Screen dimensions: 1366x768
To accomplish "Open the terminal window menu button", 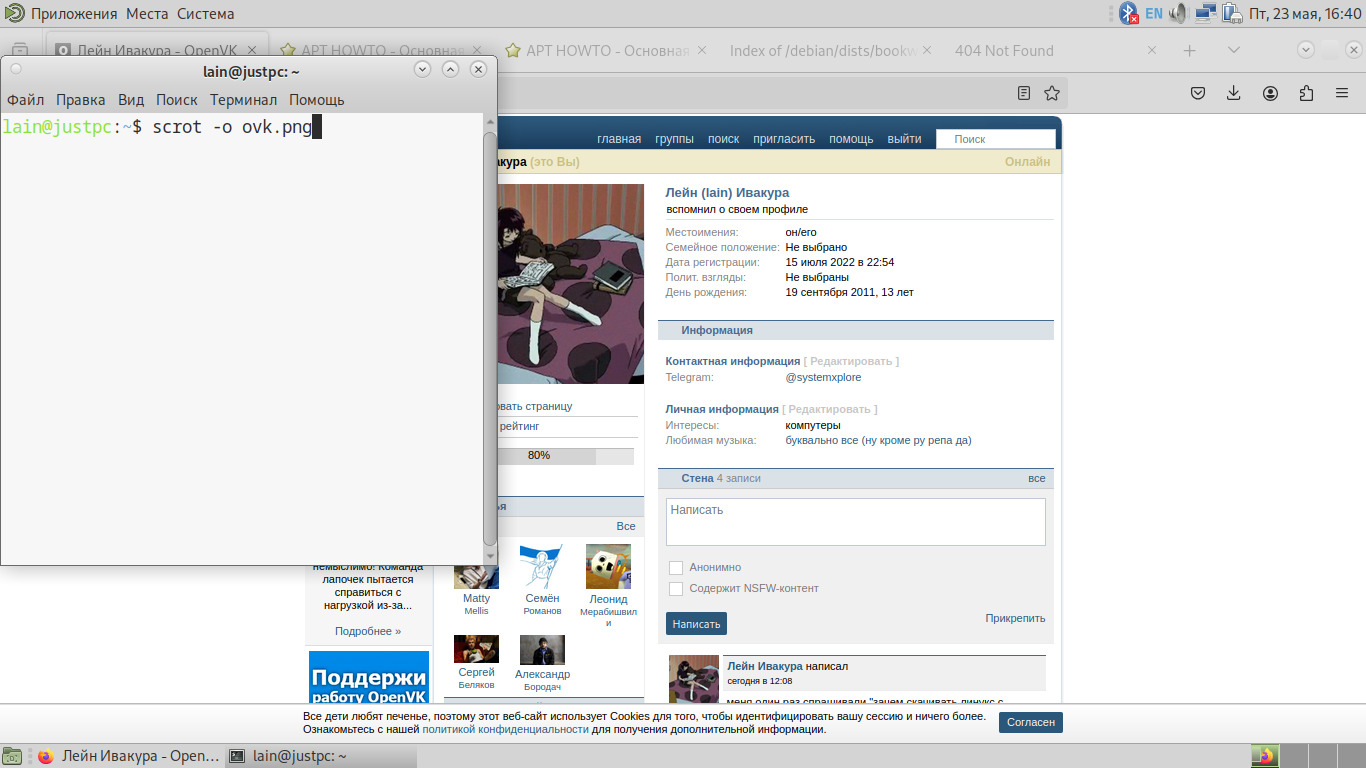I will (16, 69).
